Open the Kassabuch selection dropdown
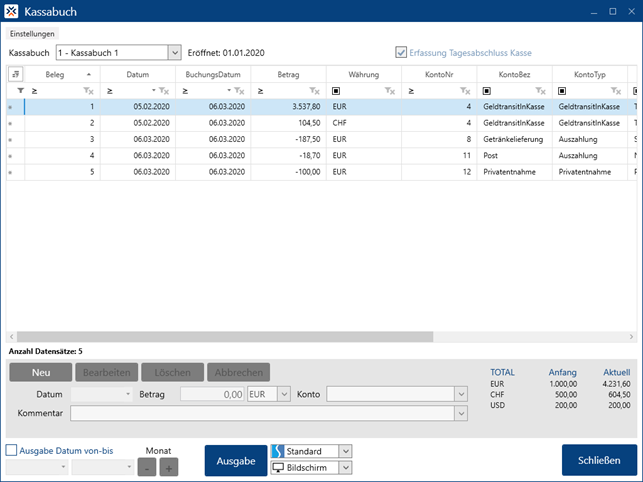The width and height of the screenshot is (643, 482). click(x=174, y=52)
